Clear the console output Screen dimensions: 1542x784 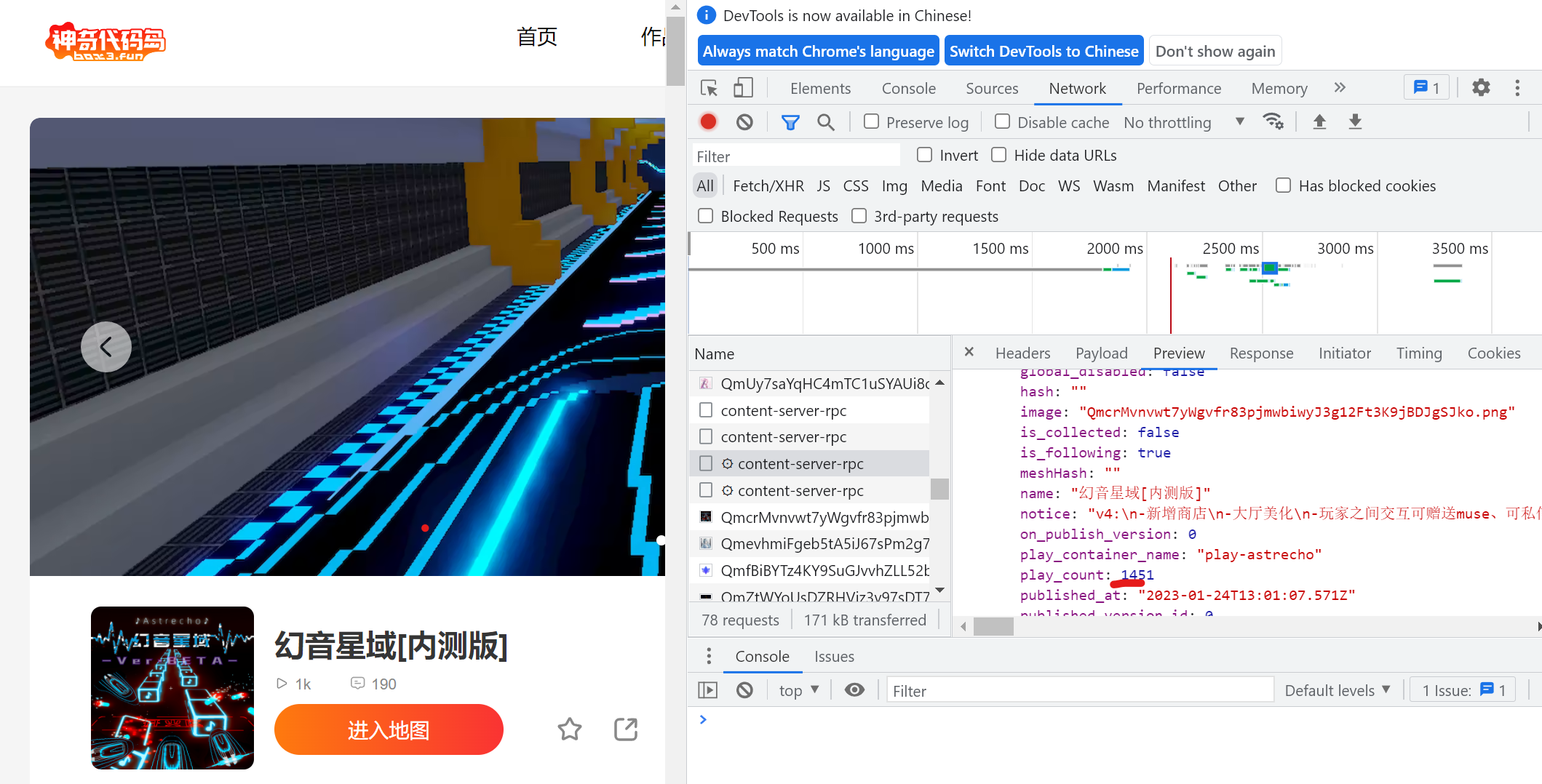pos(744,690)
